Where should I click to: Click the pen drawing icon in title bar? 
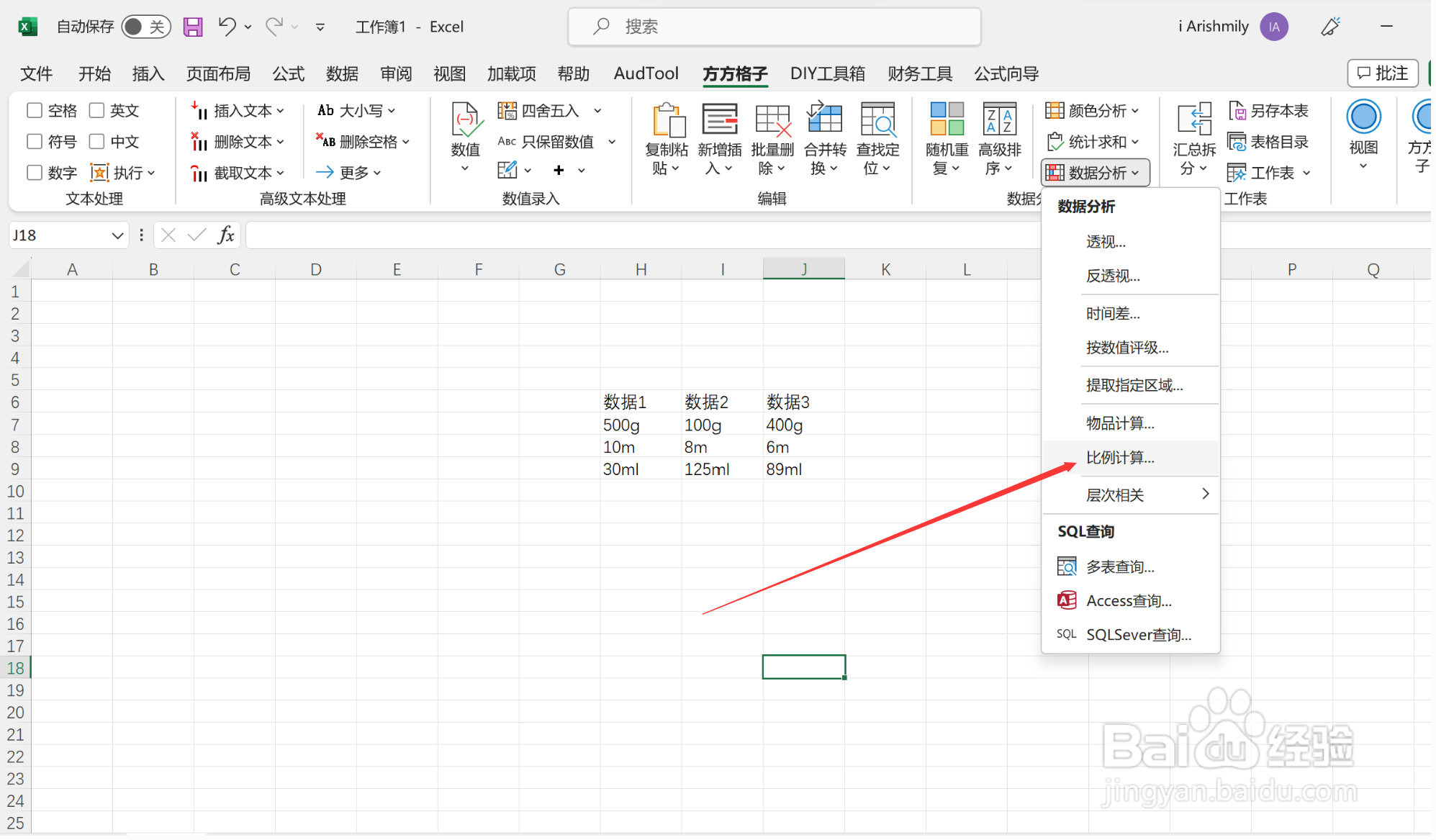click(1330, 27)
